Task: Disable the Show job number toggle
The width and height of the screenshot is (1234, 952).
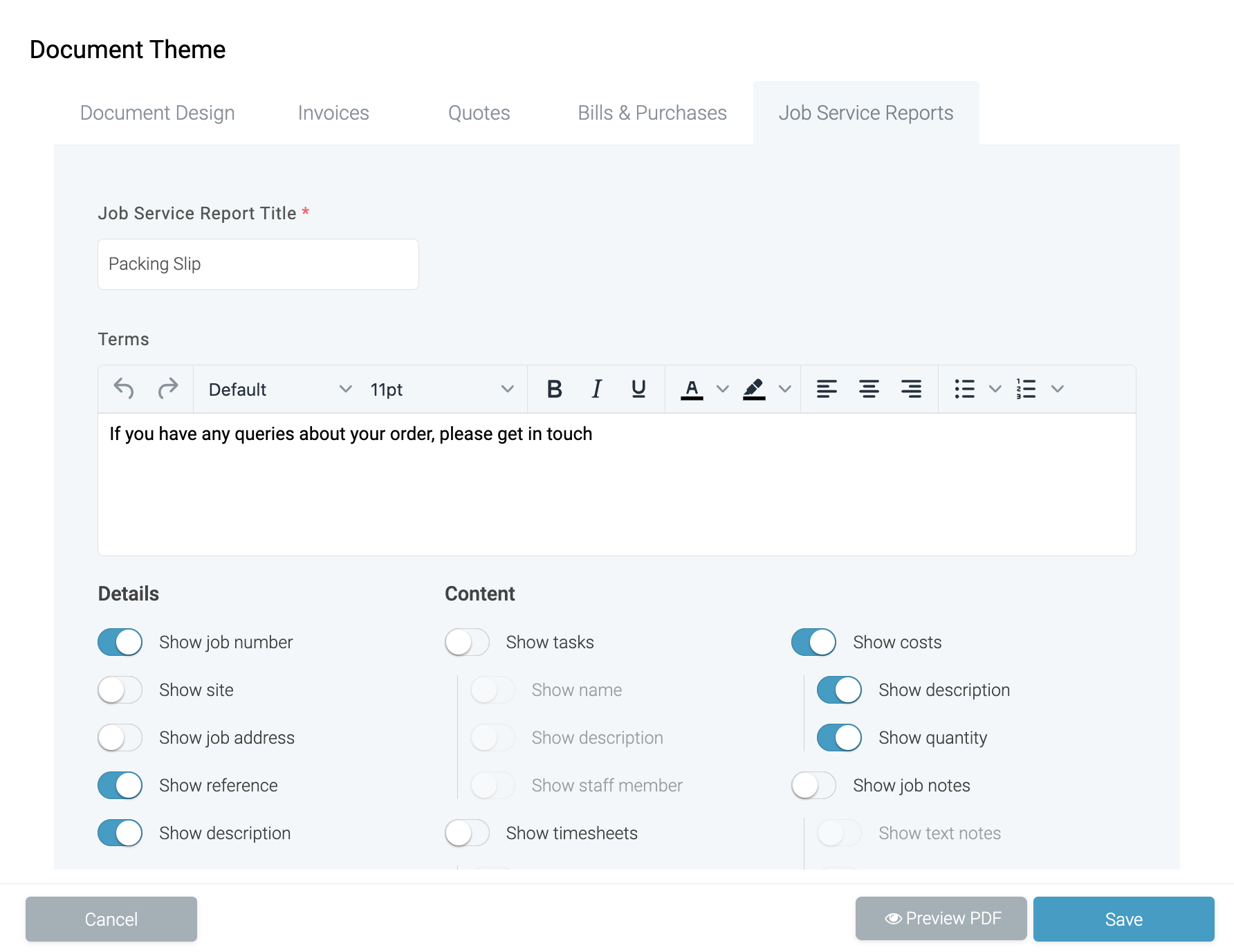Action: click(120, 642)
